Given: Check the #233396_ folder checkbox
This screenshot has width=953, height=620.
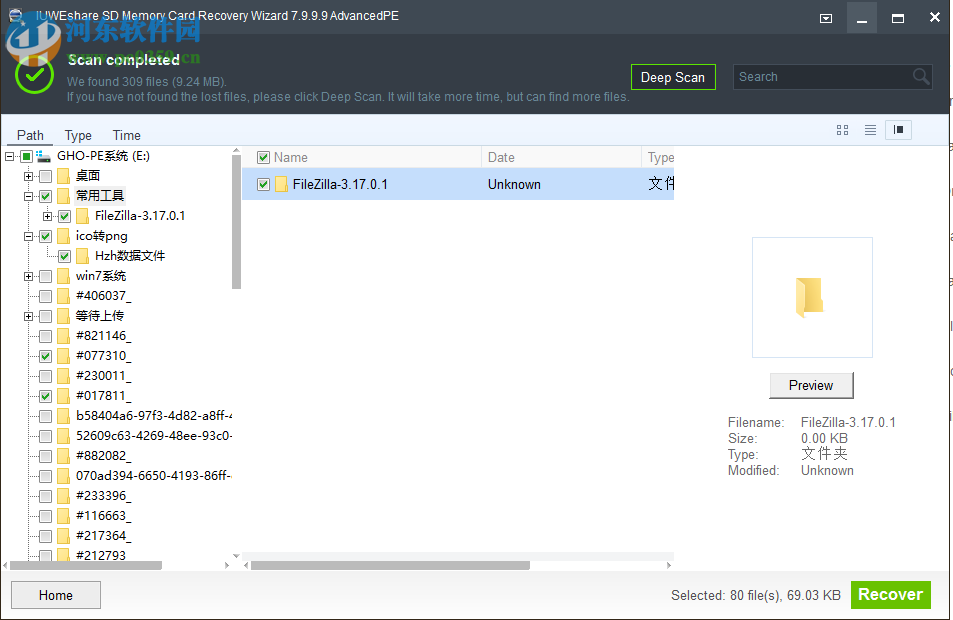Looking at the screenshot, I should (x=45, y=495).
